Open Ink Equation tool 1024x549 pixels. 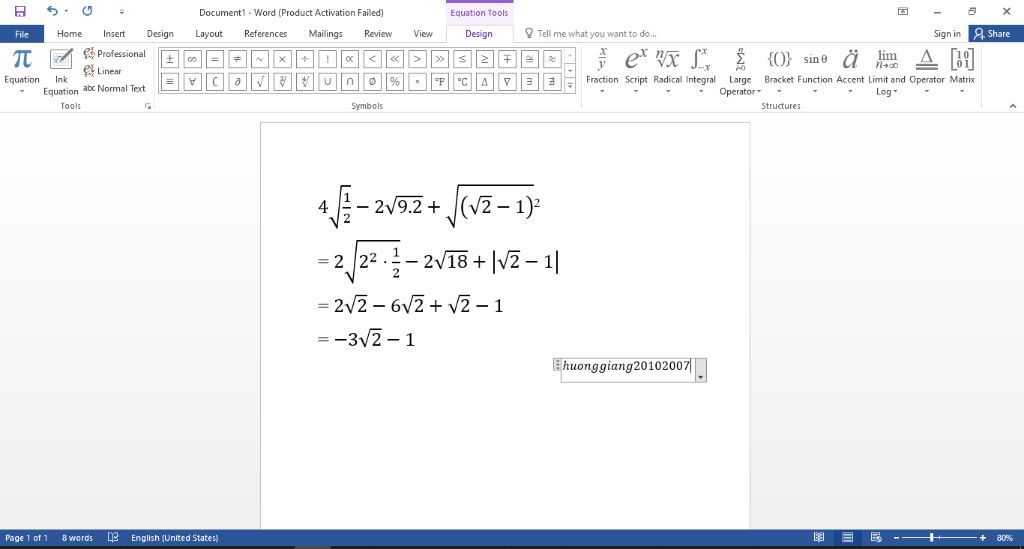coord(61,72)
